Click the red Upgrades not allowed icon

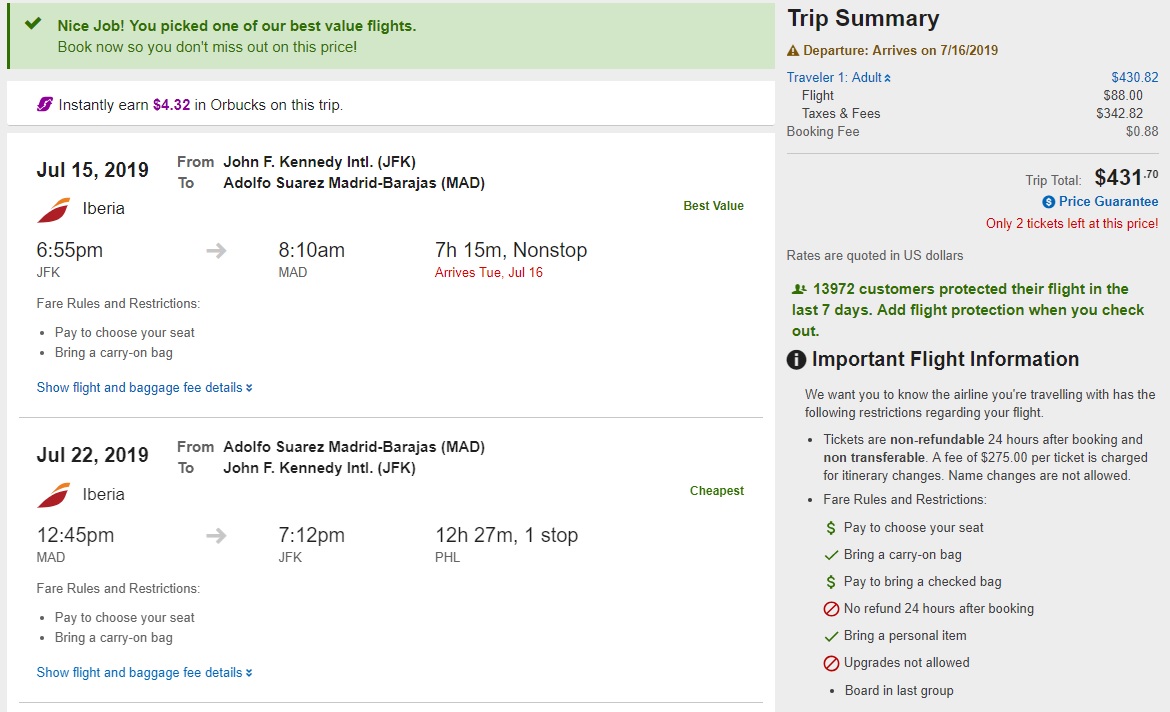click(x=831, y=663)
